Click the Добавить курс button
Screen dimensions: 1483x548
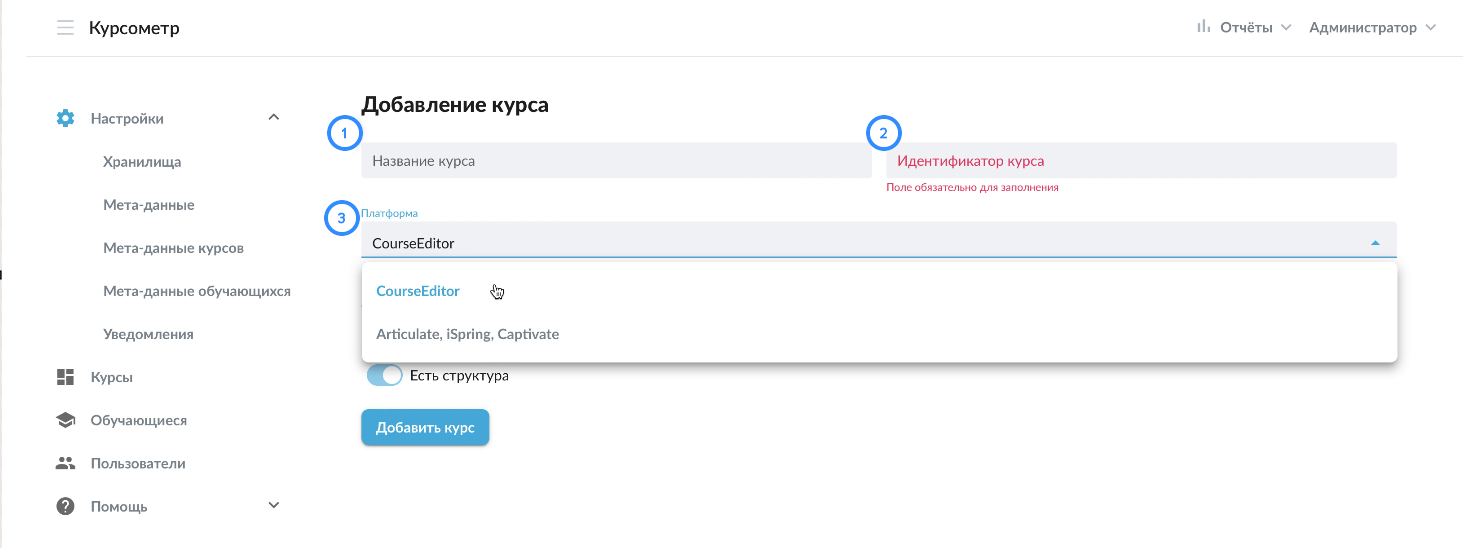point(425,427)
